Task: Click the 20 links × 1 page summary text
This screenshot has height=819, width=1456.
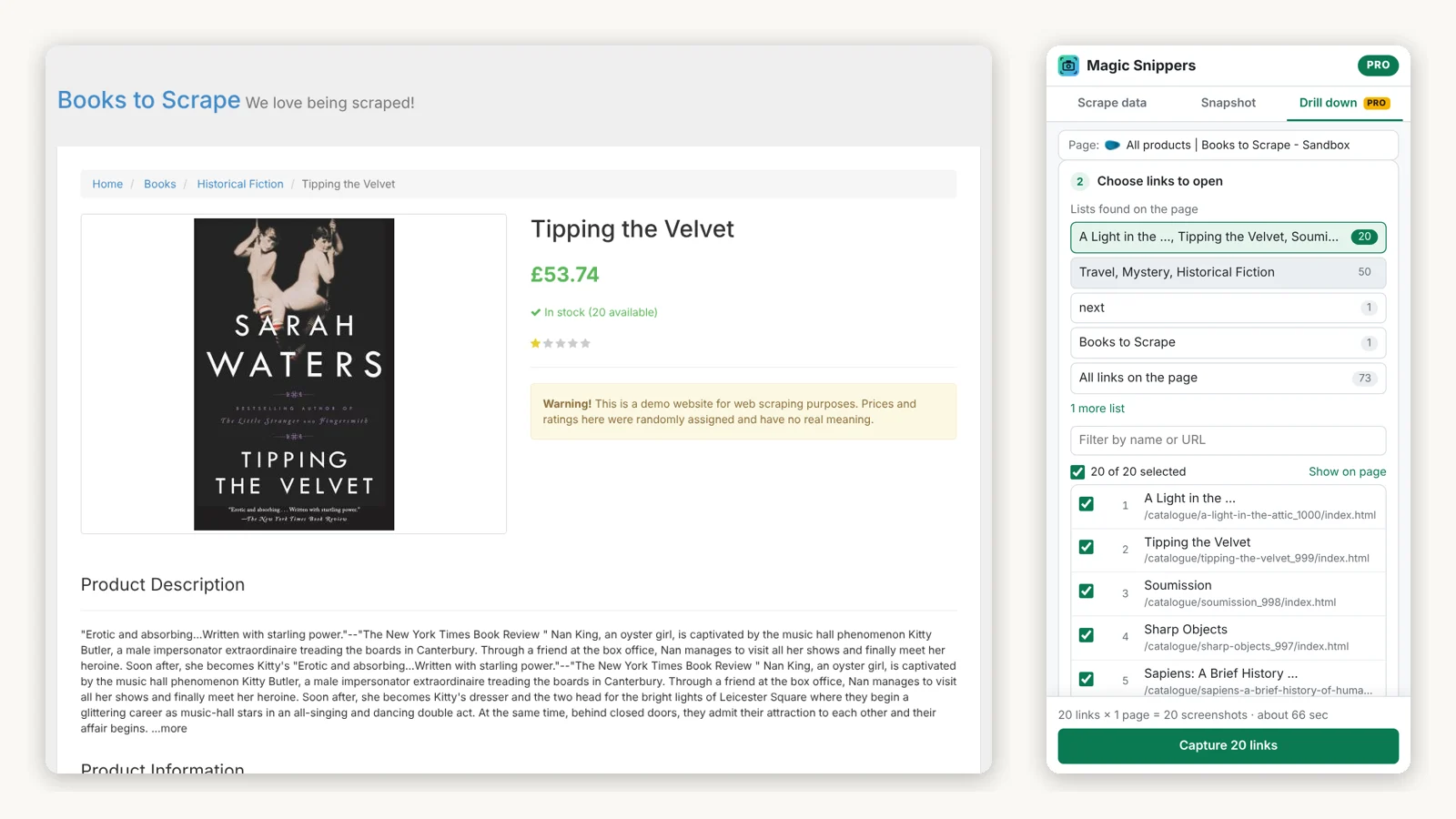Action: point(1193,715)
